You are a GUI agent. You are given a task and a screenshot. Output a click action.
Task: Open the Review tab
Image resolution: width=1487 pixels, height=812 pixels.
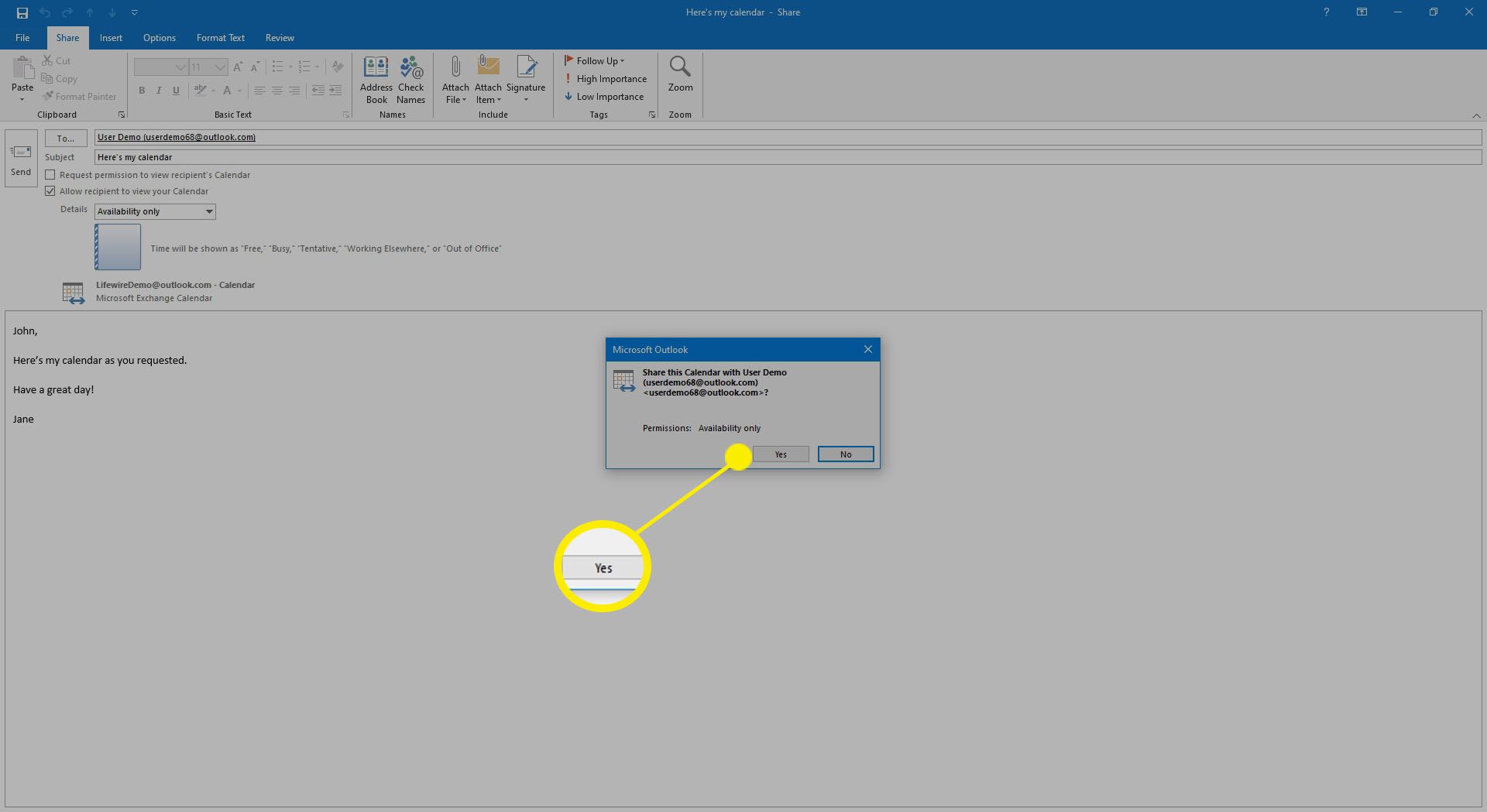click(x=280, y=37)
